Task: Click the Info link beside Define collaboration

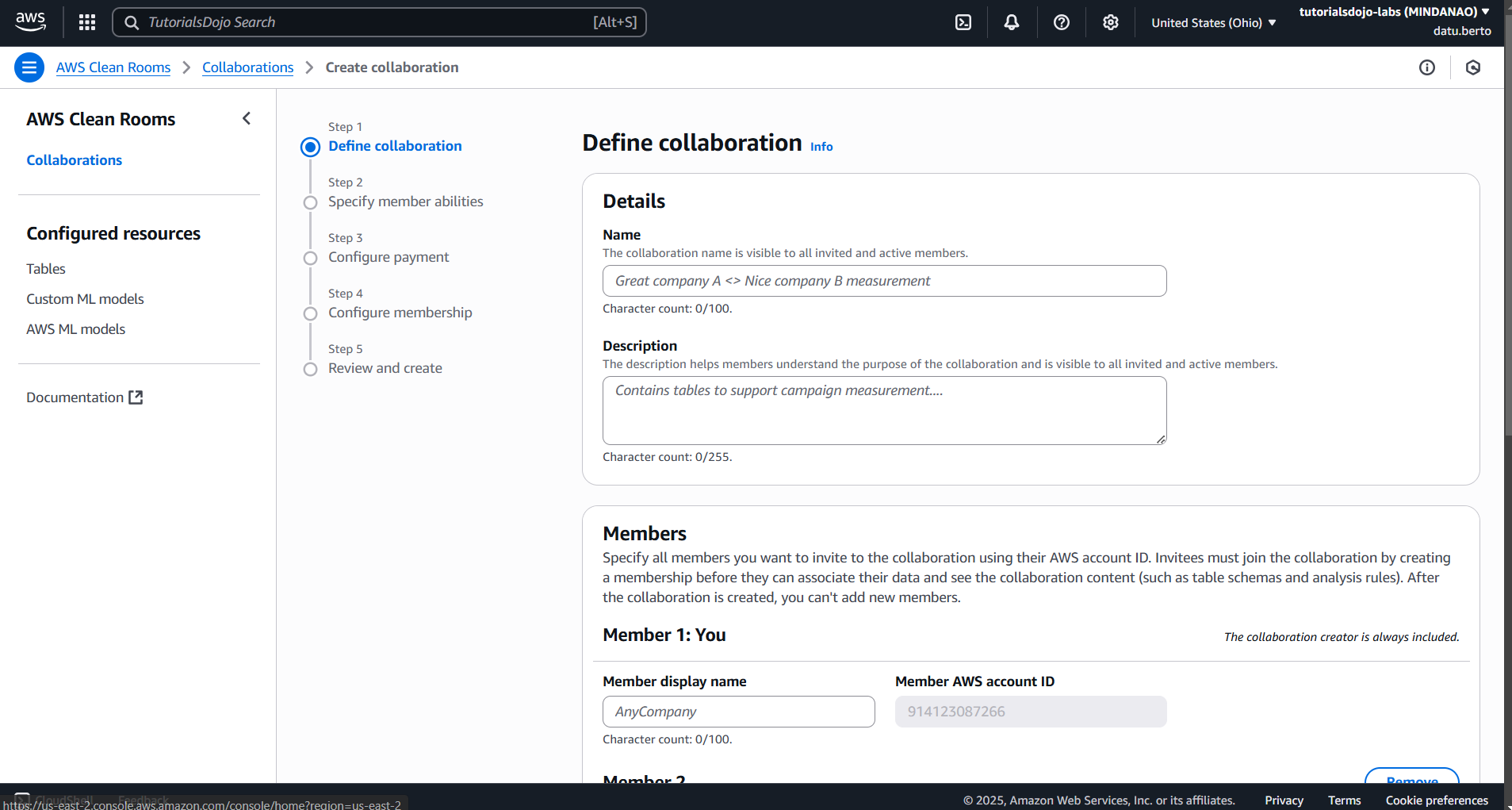Action: click(x=821, y=147)
